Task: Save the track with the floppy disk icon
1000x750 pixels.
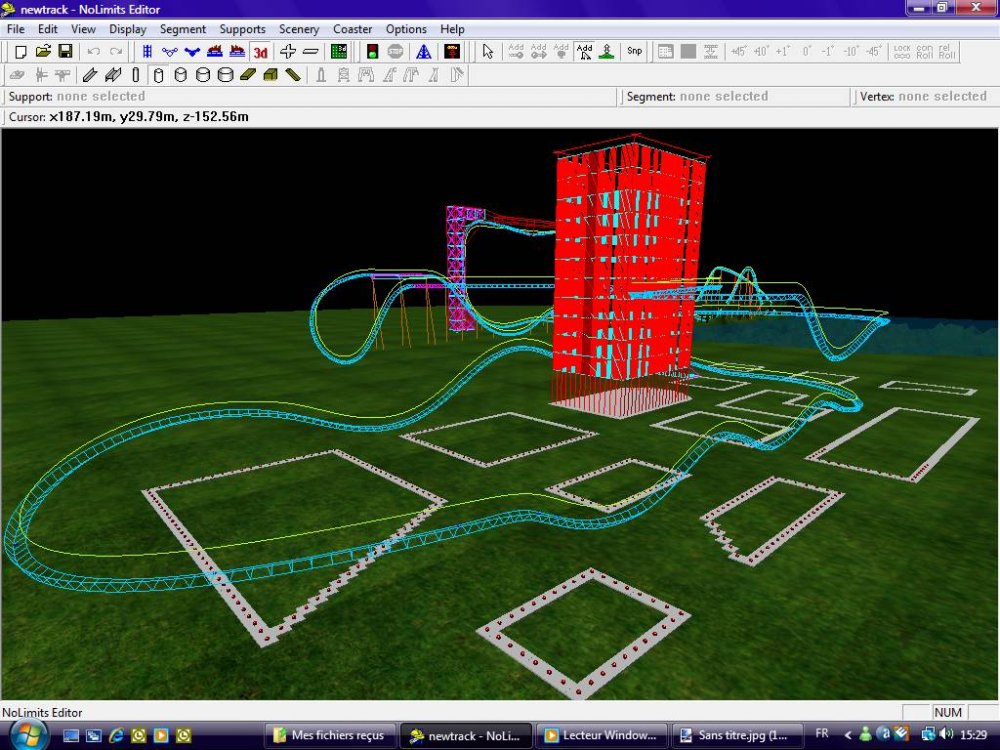Action: (65, 51)
